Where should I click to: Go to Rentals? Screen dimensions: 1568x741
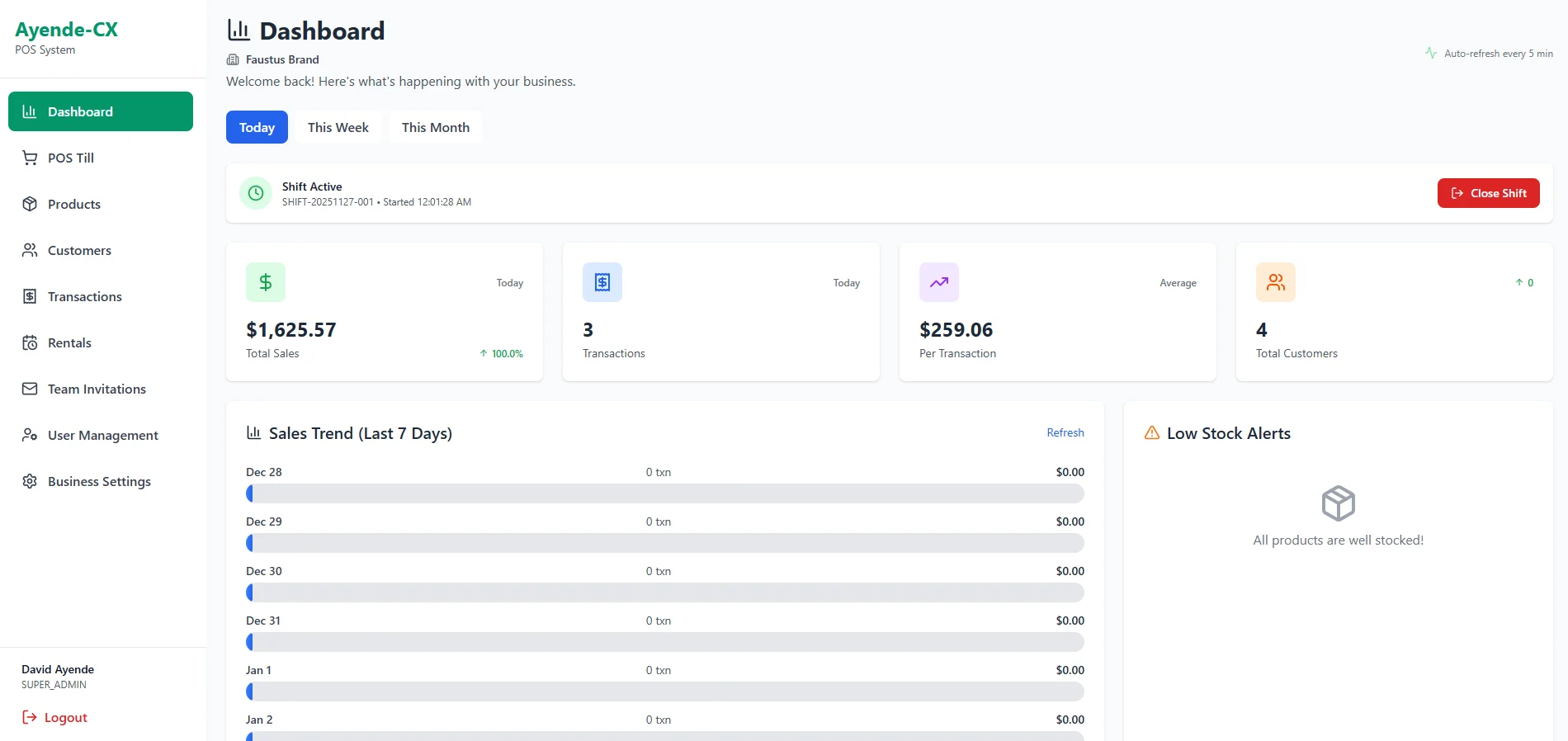(x=101, y=342)
